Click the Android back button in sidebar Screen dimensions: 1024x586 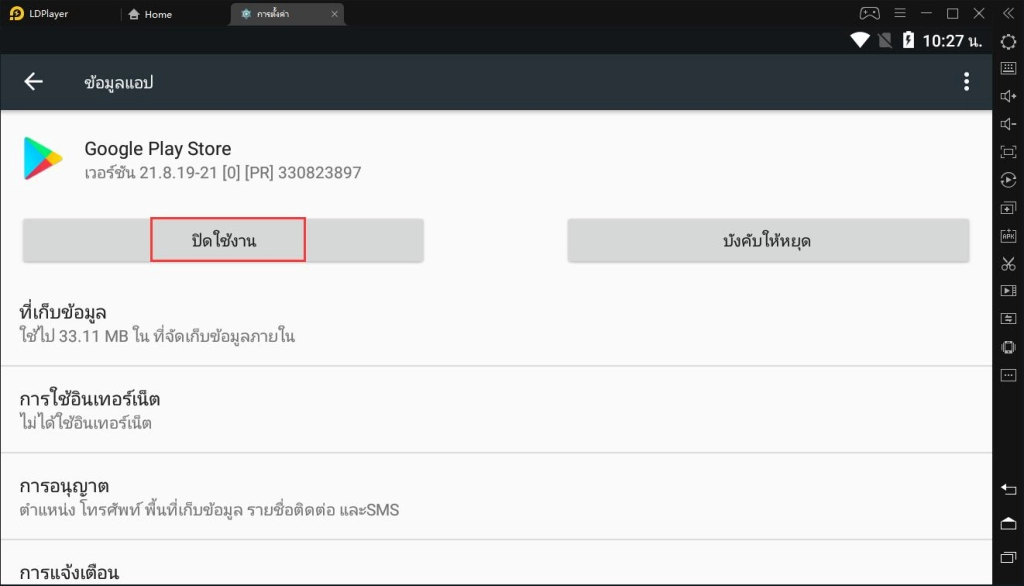coord(1008,489)
